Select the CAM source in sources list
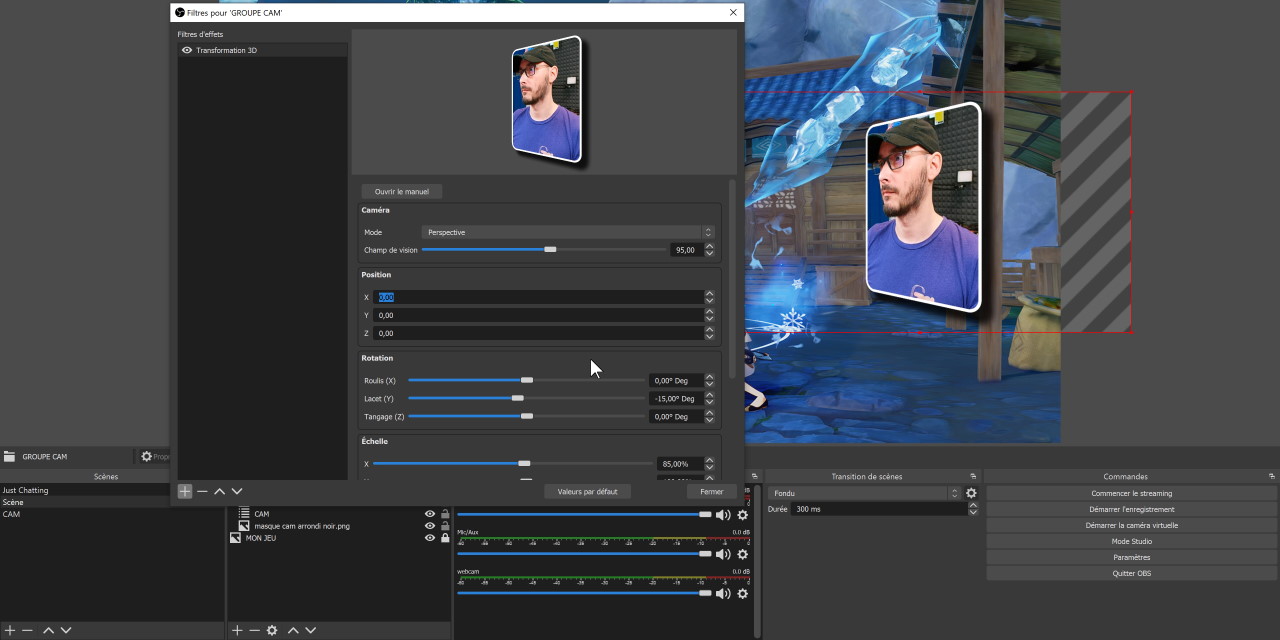The width and height of the screenshot is (1280, 640). (262, 513)
